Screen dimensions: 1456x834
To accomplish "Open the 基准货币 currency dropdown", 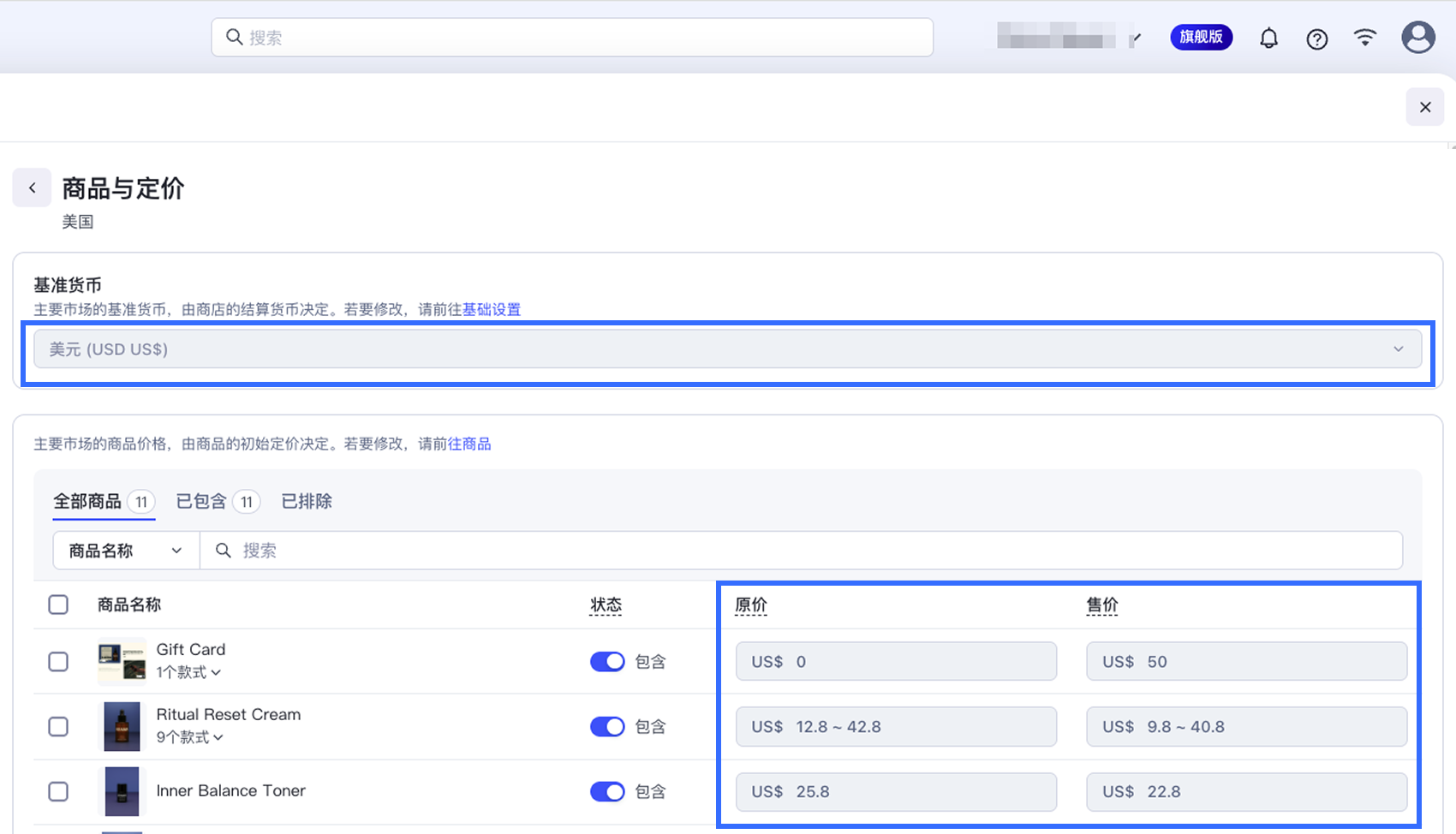I will 728,349.
